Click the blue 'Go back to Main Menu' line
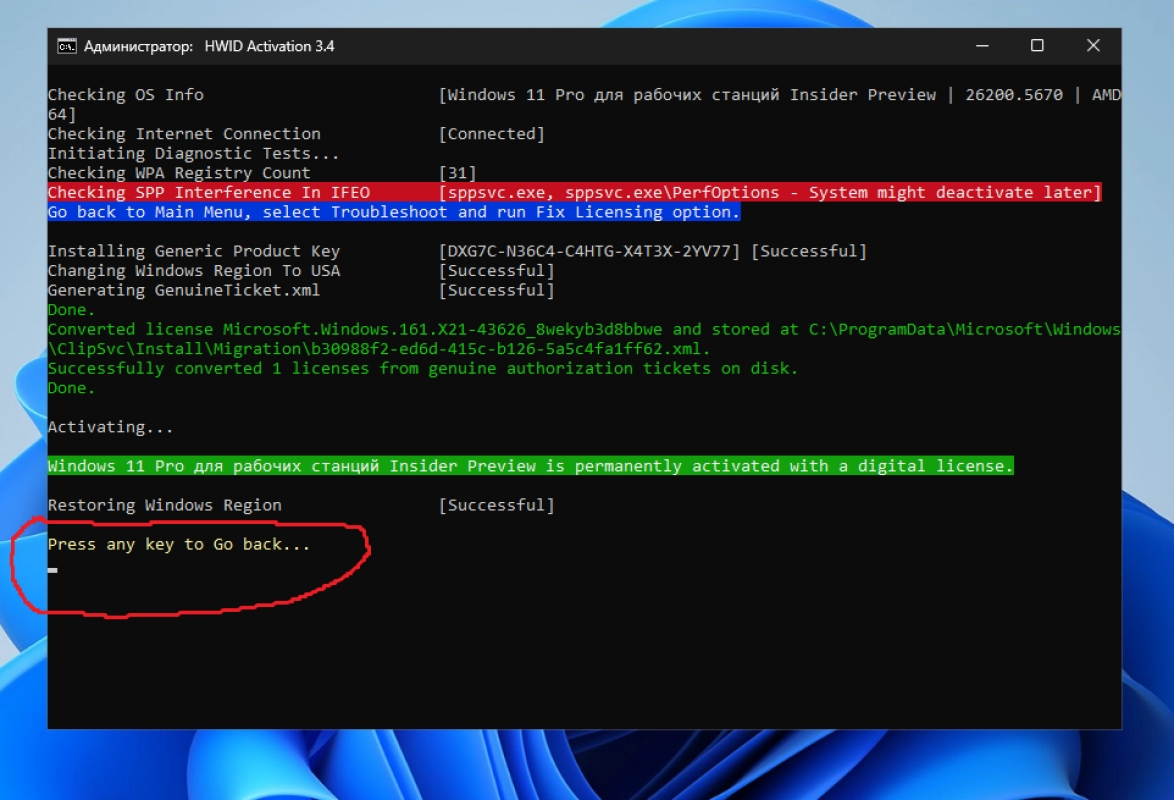Image resolution: width=1174 pixels, height=800 pixels. 393,212
